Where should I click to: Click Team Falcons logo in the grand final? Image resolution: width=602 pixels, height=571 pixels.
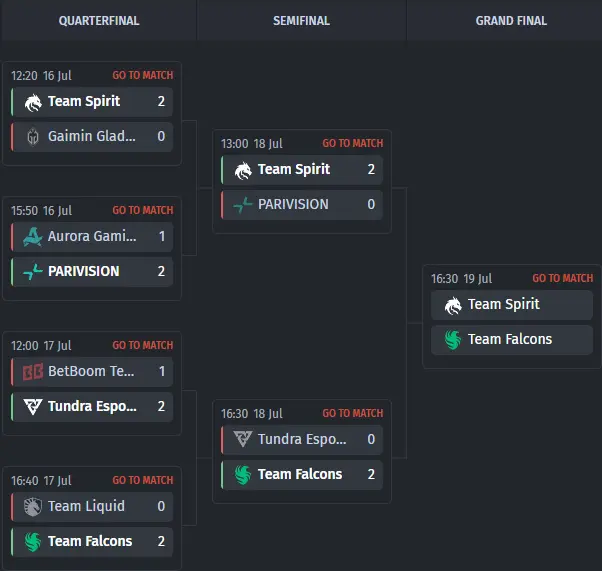coord(453,340)
